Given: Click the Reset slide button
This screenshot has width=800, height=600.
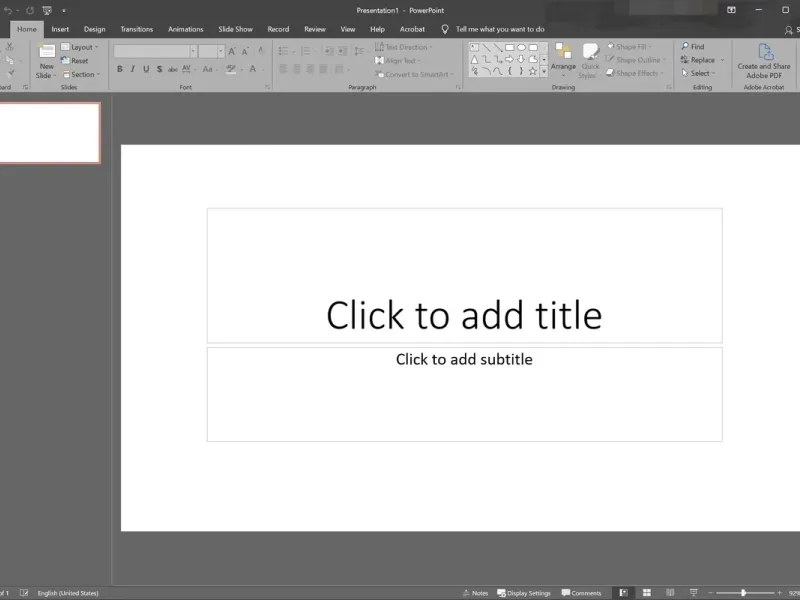Looking at the screenshot, I should coord(74,61).
